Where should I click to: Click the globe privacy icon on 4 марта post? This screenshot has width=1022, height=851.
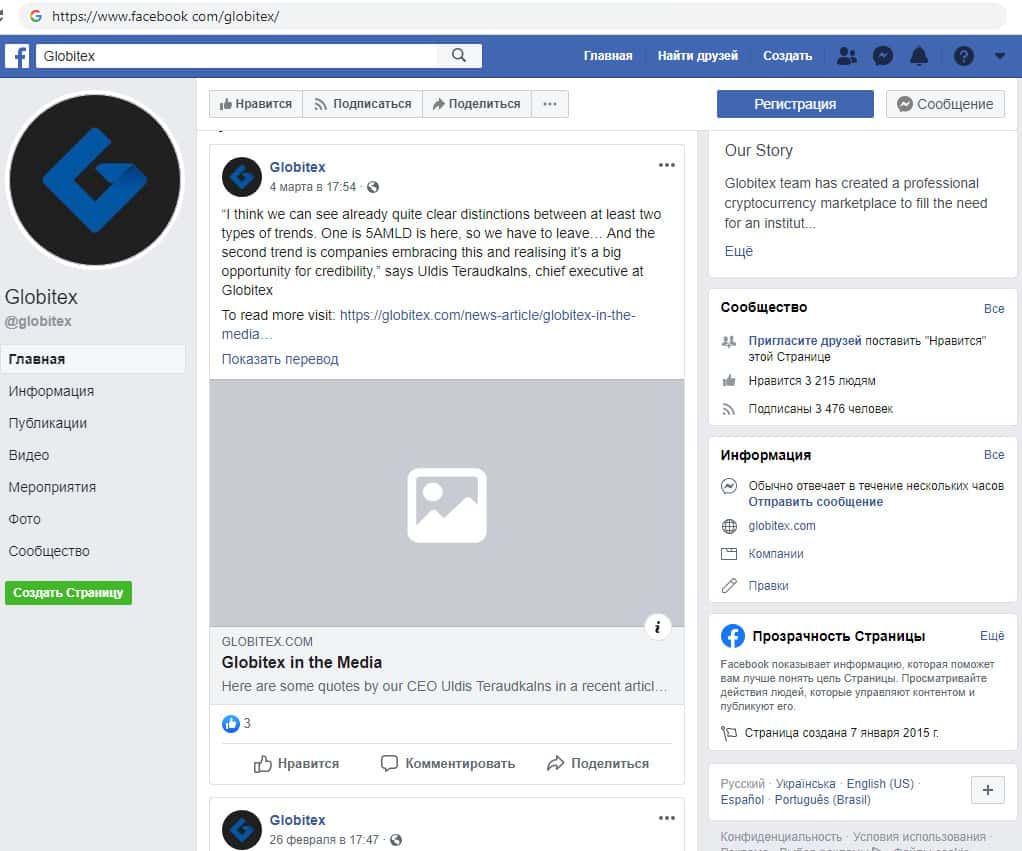(373, 187)
